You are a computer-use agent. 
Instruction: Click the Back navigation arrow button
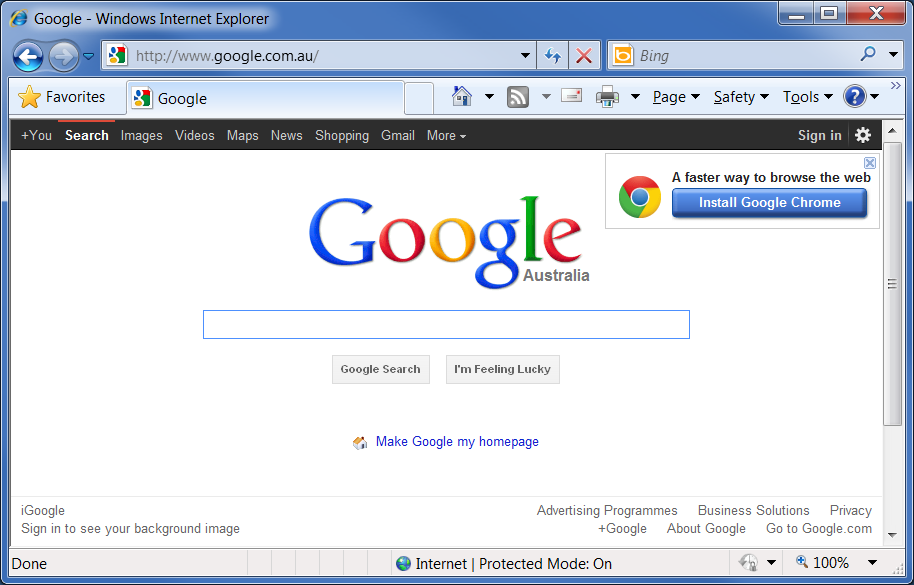click(x=28, y=56)
